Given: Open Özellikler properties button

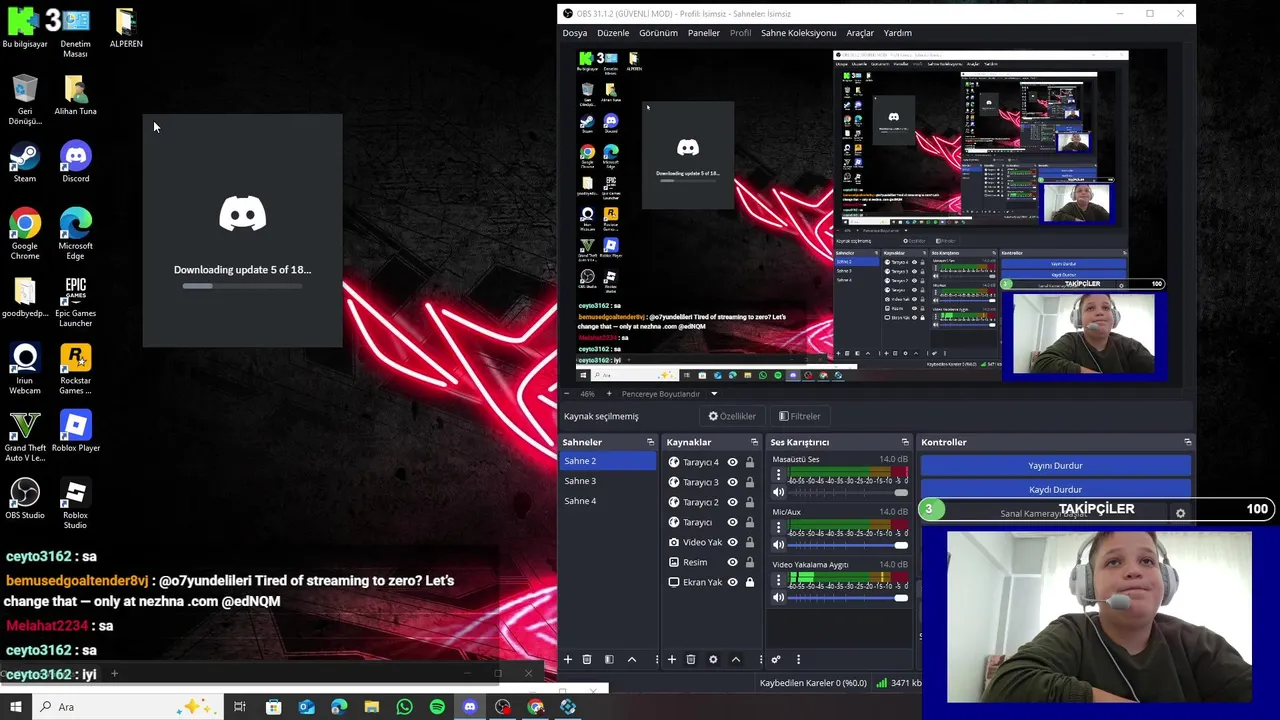Looking at the screenshot, I should (732, 416).
